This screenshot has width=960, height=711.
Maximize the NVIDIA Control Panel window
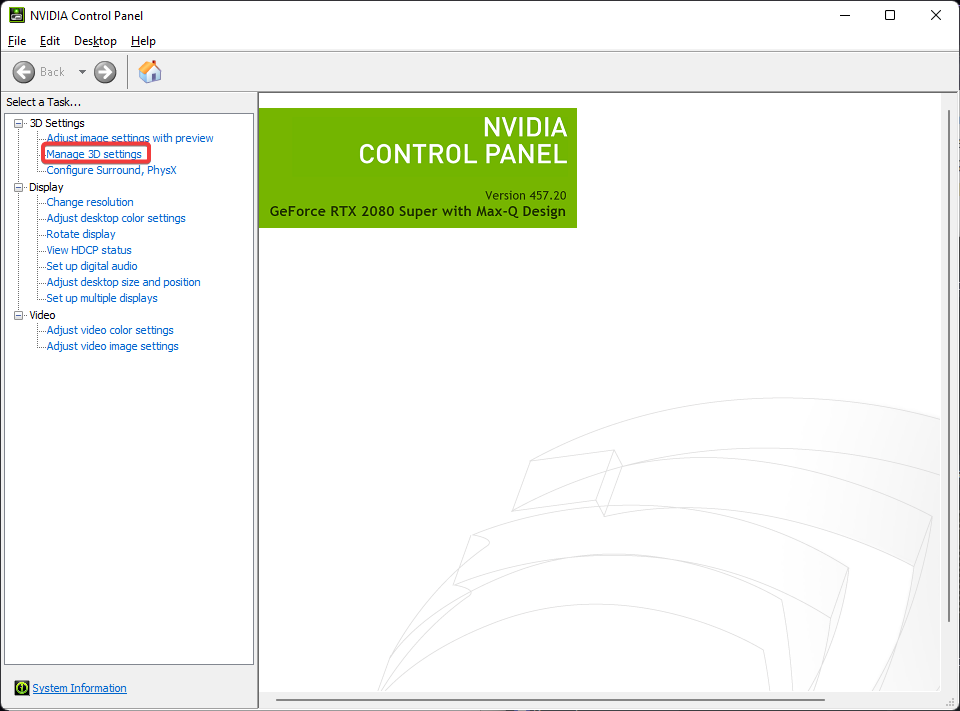pyautogui.click(x=890, y=15)
